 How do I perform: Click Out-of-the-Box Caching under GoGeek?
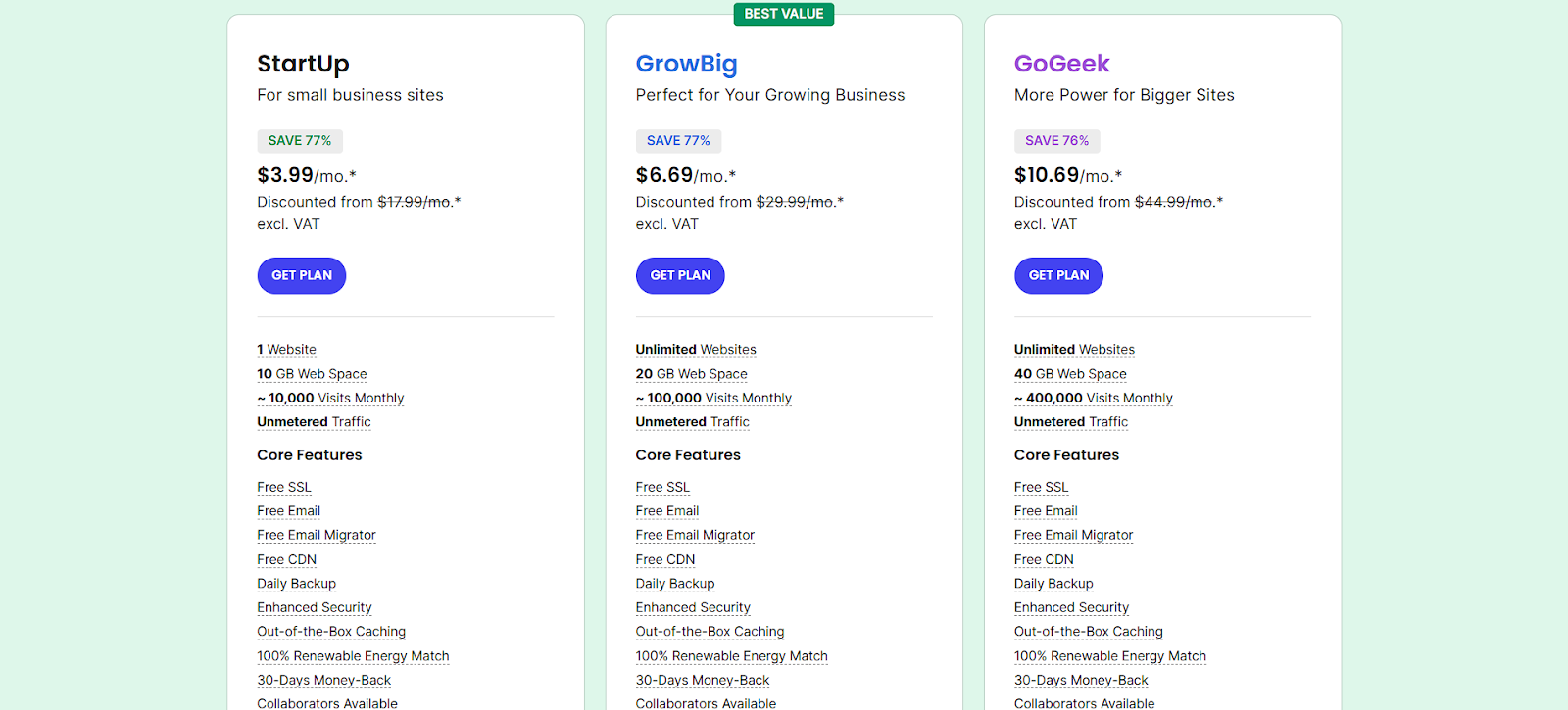tap(1089, 632)
